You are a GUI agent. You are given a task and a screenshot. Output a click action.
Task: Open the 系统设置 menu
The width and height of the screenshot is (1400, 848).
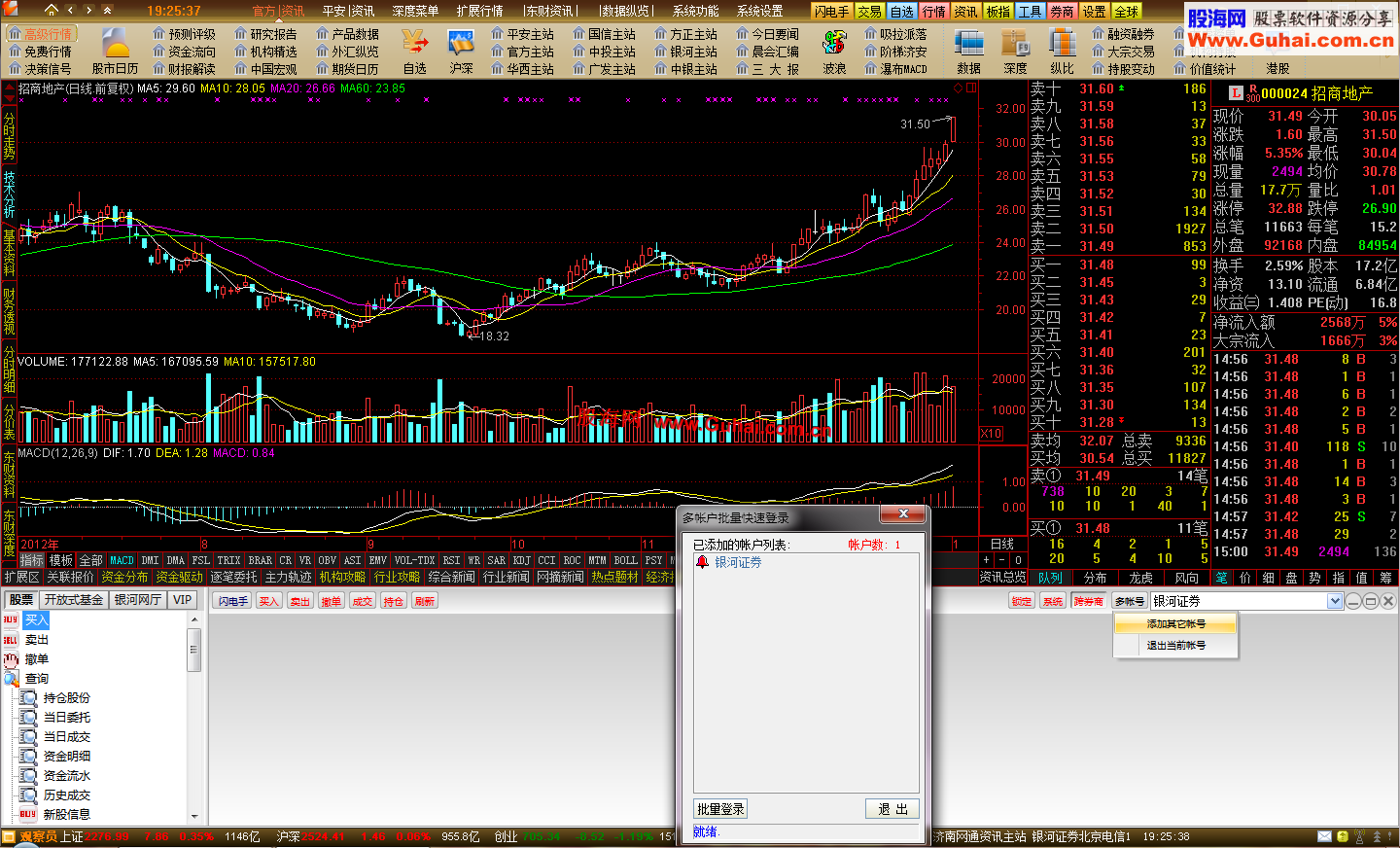[759, 11]
